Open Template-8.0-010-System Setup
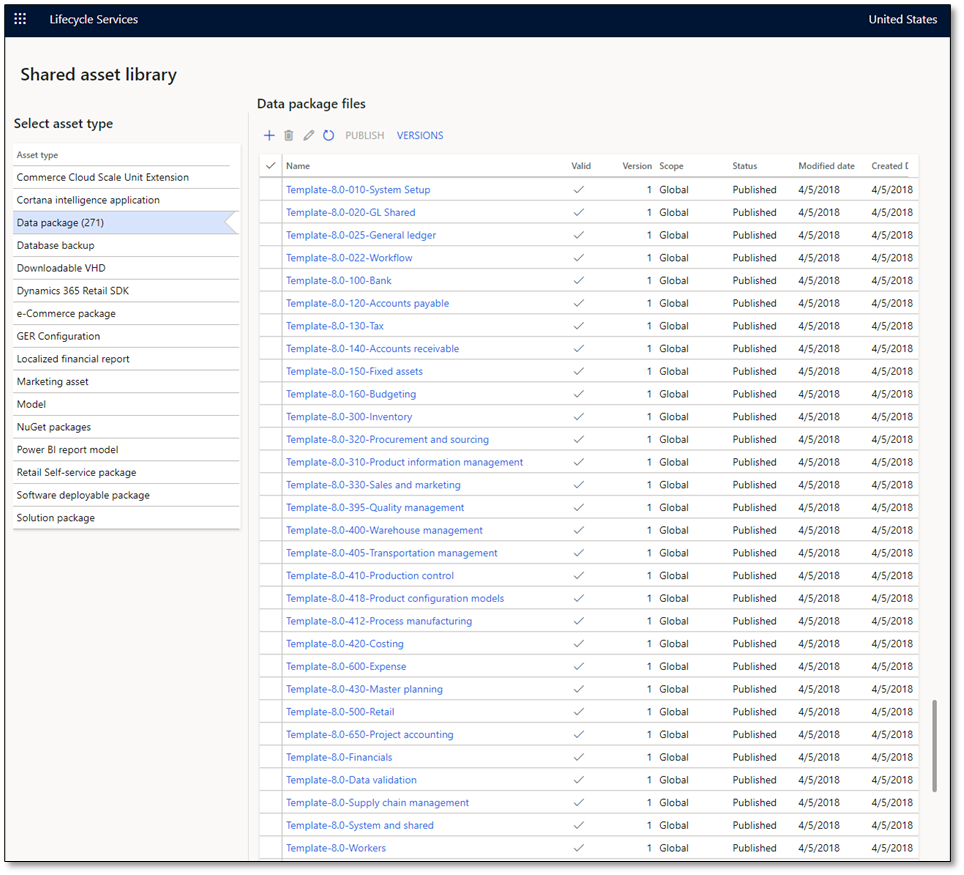This screenshot has height=875, width=964. tap(357, 189)
